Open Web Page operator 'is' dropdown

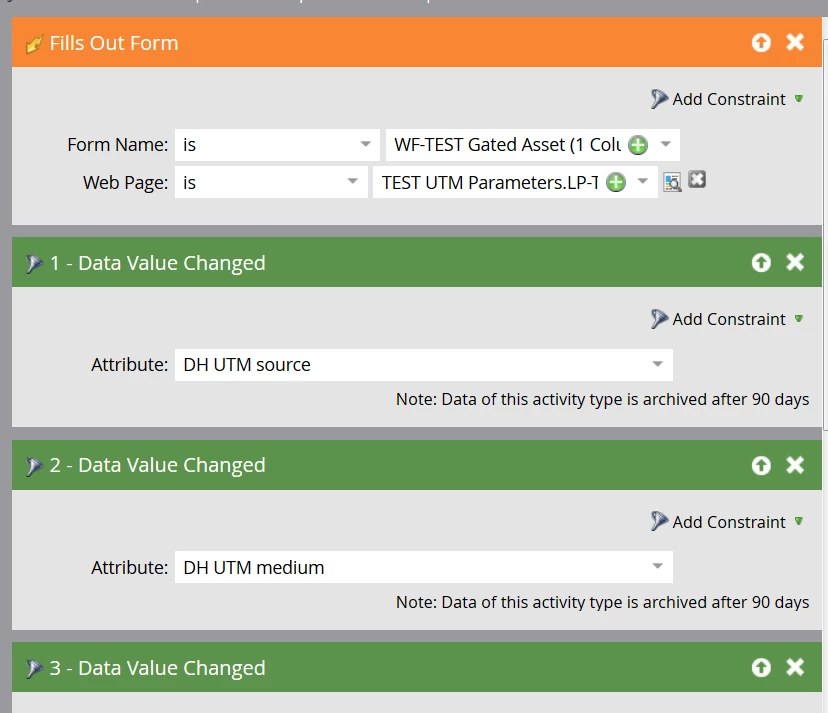click(x=271, y=183)
